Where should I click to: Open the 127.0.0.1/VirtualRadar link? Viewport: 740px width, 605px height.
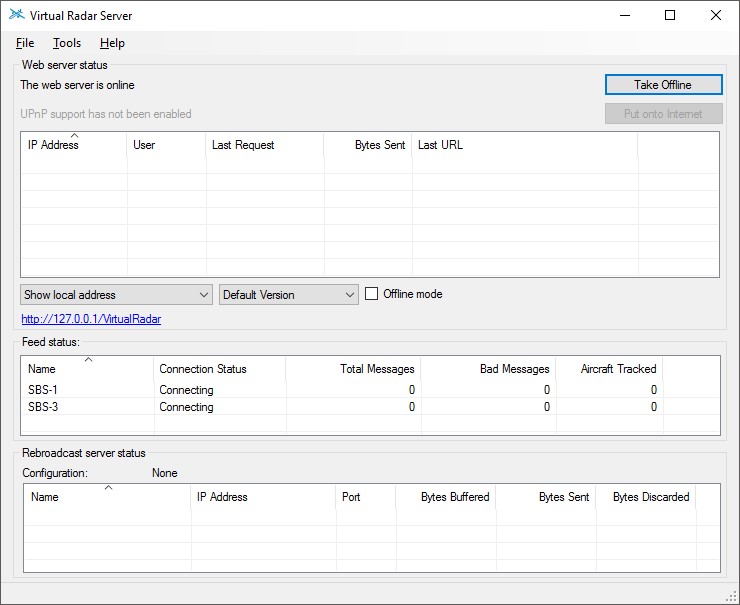tap(91, 319)
